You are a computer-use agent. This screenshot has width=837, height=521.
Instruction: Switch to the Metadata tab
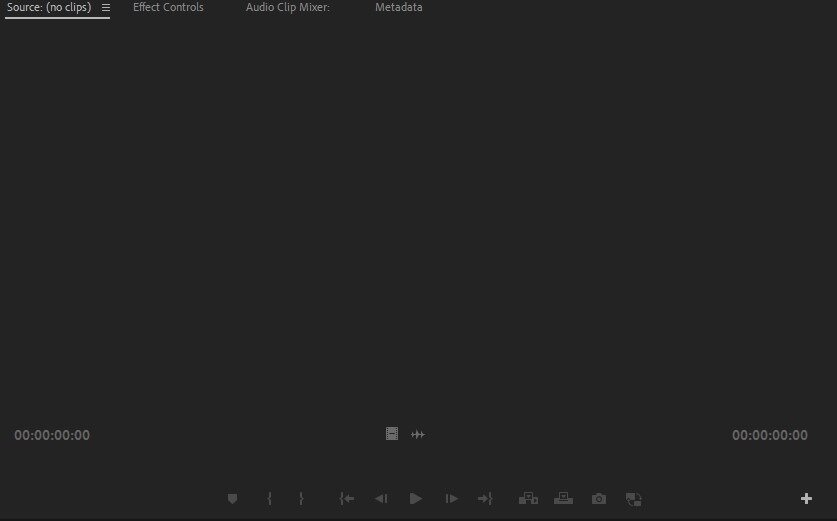tap(399, 7)
